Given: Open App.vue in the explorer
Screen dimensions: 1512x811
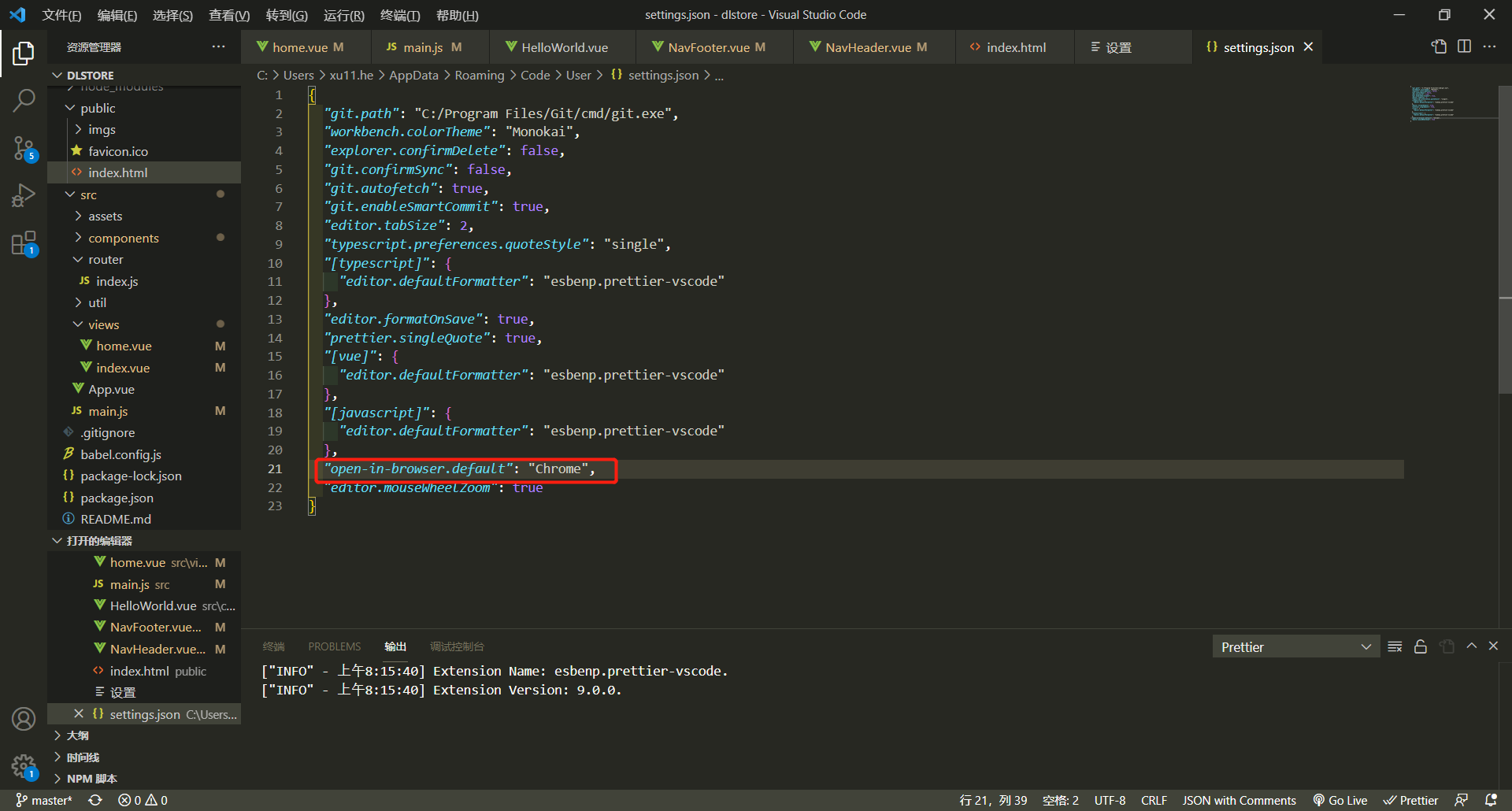Looking at the screenshot, I should tap(144, 389).
